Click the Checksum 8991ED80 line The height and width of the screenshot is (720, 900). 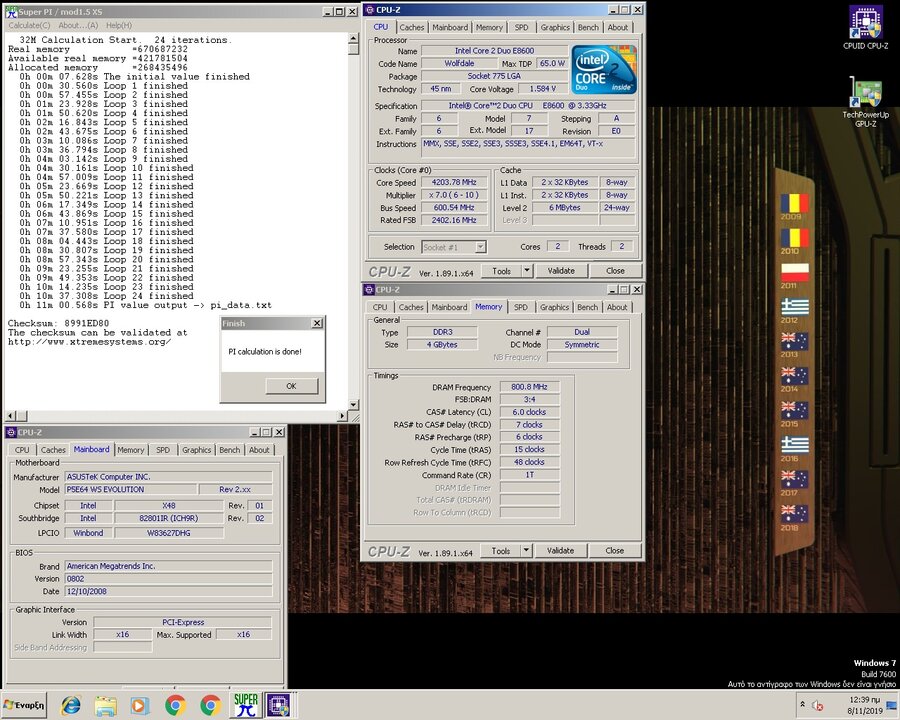coord(59,323)
